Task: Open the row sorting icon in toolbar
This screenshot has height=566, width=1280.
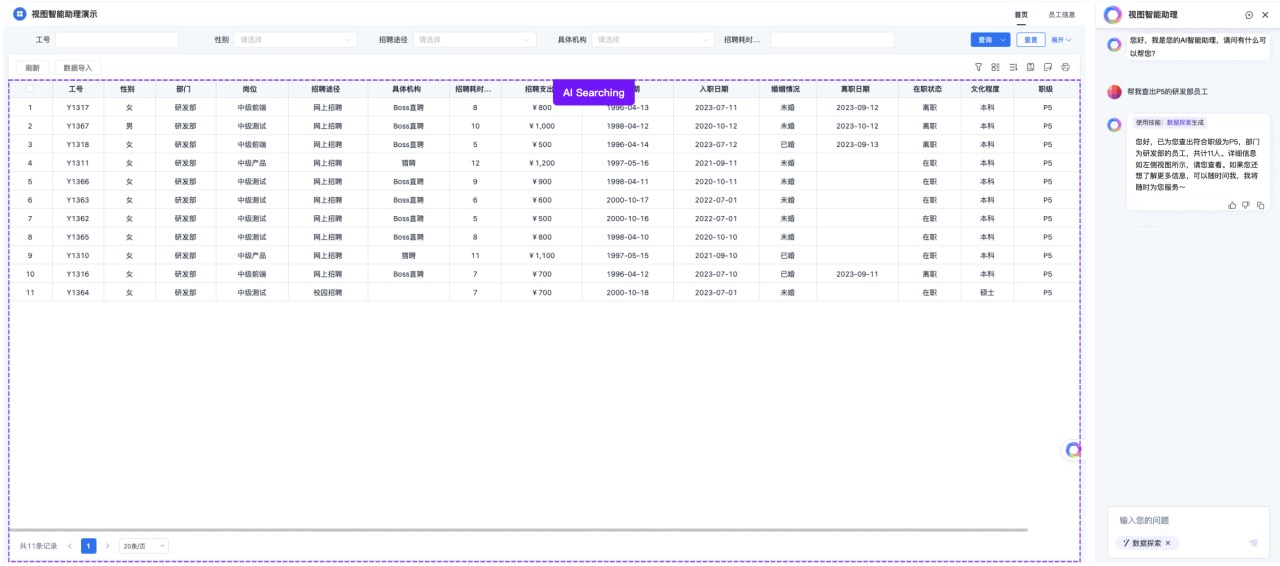Action: (1013, 67)
